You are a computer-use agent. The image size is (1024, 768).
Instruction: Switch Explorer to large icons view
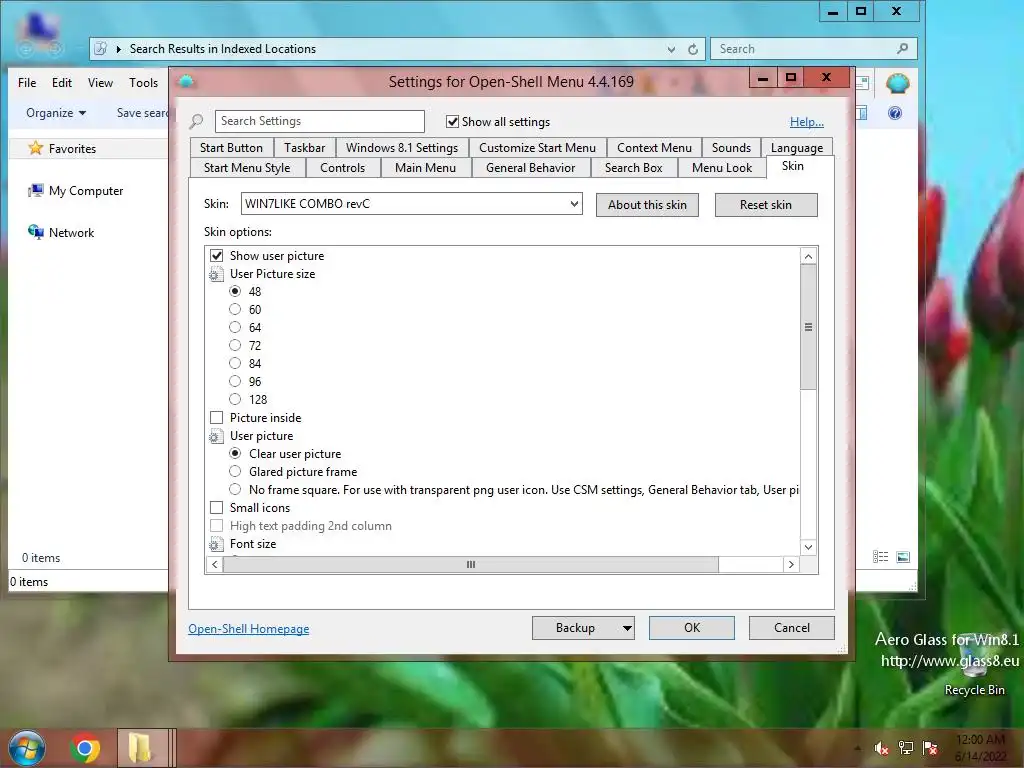click(903, 557)
